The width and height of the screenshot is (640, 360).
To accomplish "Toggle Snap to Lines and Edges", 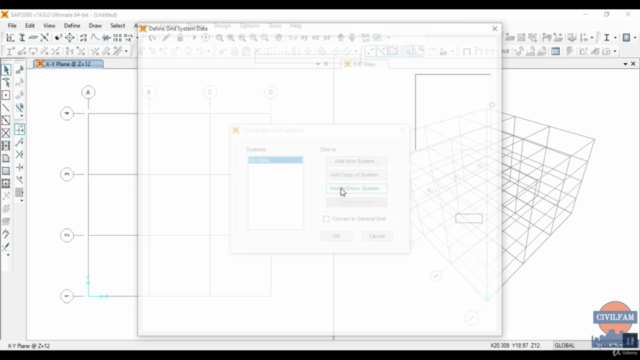I will (x=19, y=180).
